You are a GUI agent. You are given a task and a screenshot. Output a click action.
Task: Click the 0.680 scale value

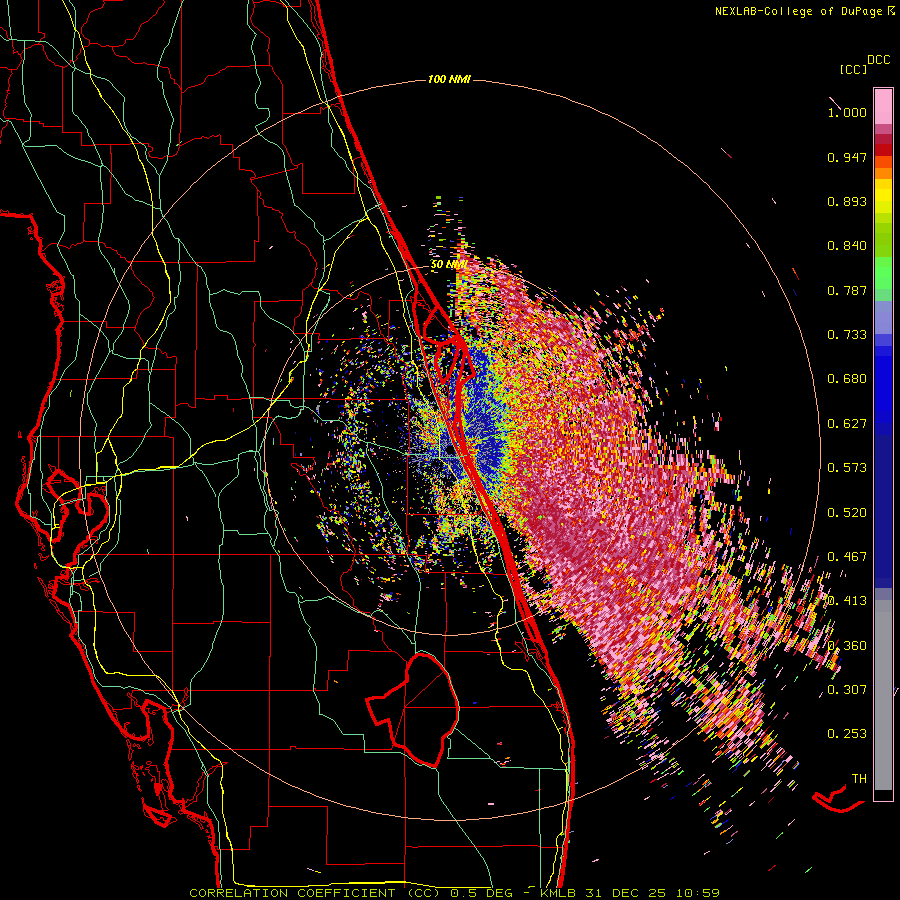pyautogui.click(x=847, y=379)
